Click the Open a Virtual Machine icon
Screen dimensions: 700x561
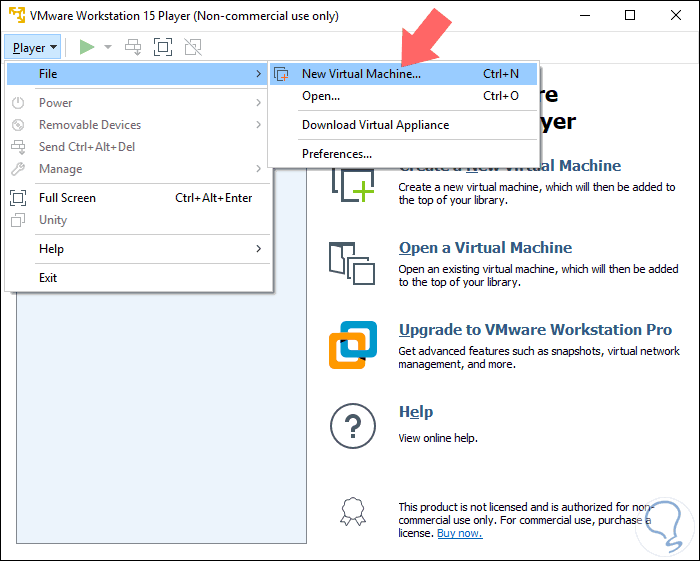[x=352, y=263]
